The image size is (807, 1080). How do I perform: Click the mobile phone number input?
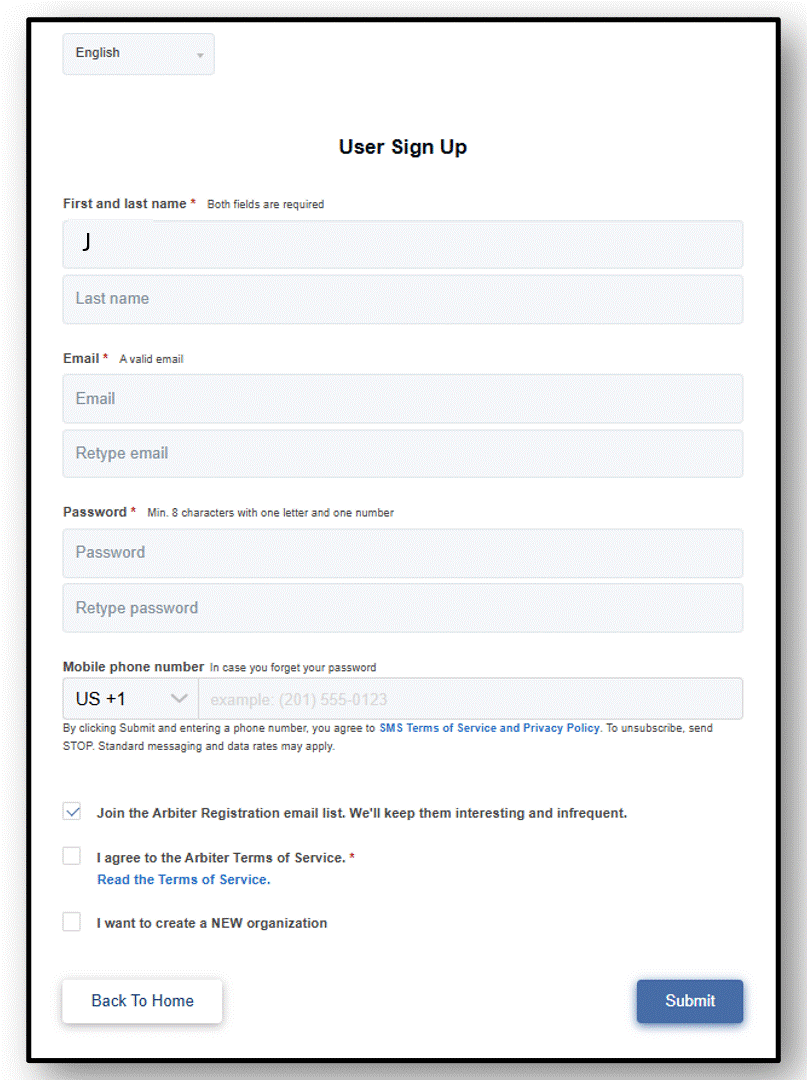(x=471, y=699)
